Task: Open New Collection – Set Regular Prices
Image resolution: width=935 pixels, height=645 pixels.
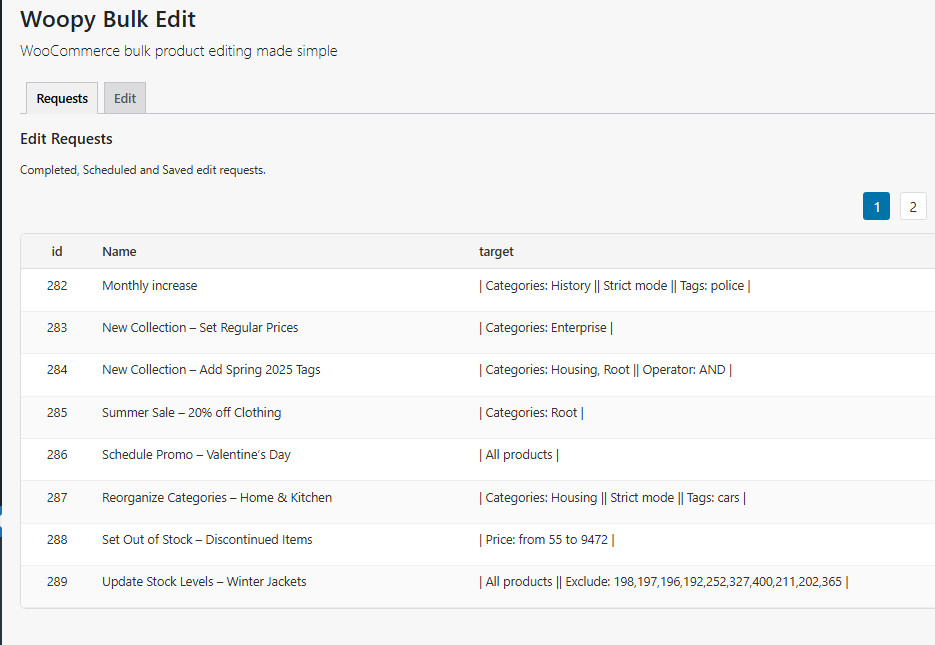Action: point(200,327)
